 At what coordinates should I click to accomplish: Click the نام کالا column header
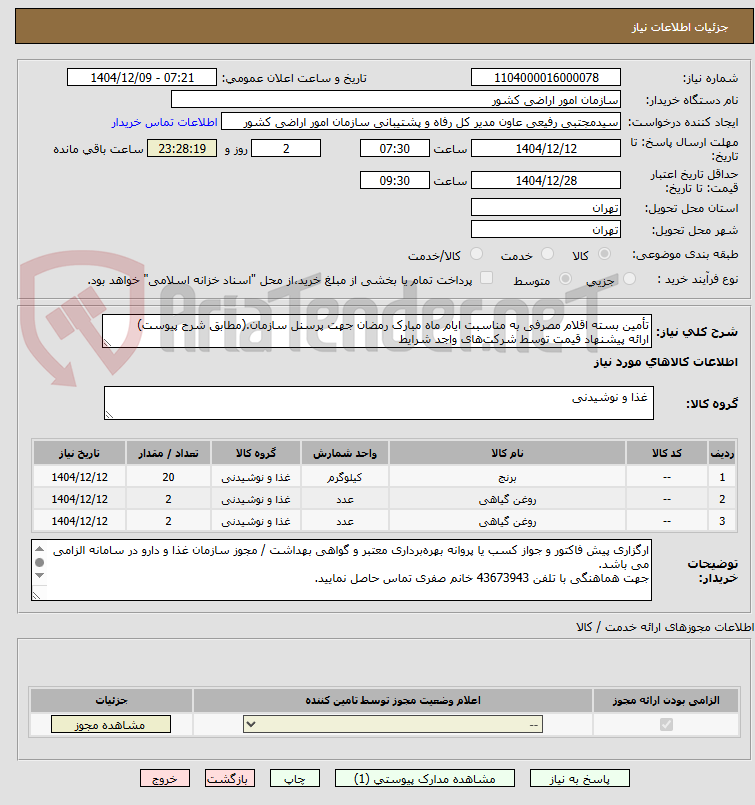coord(507,453)
